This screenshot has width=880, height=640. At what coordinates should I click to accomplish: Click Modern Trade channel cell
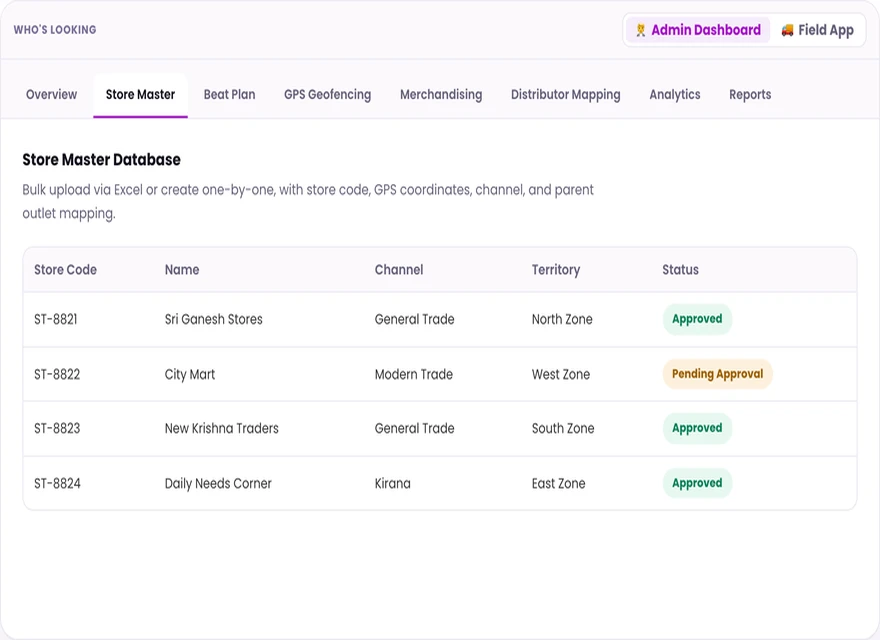[414, 374]
